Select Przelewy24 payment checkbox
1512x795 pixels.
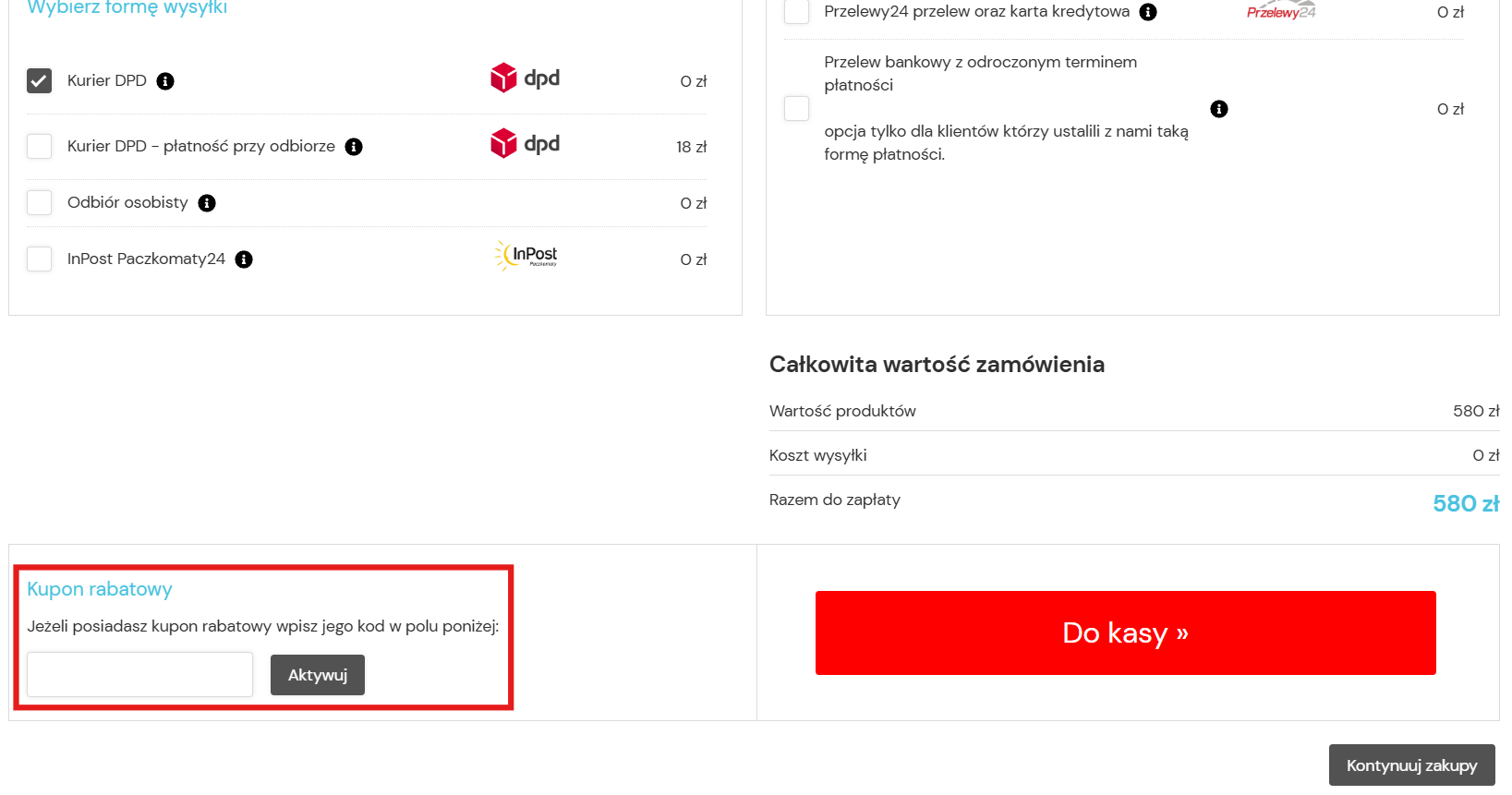pos(796,11)
